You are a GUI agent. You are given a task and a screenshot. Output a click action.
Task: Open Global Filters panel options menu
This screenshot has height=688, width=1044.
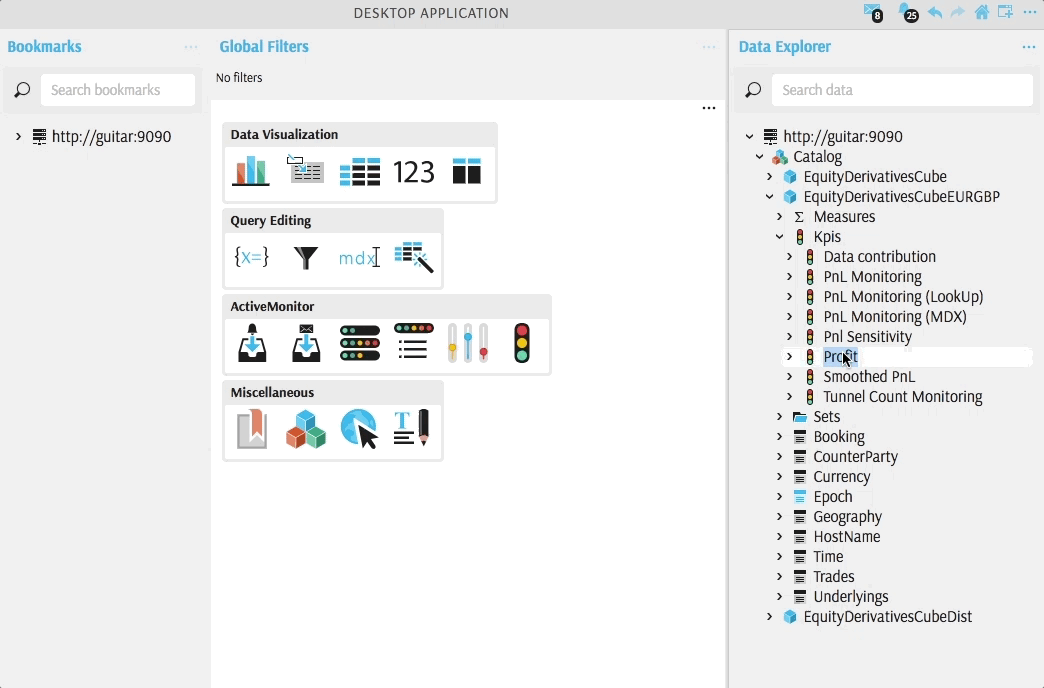[x=709, y=47]
